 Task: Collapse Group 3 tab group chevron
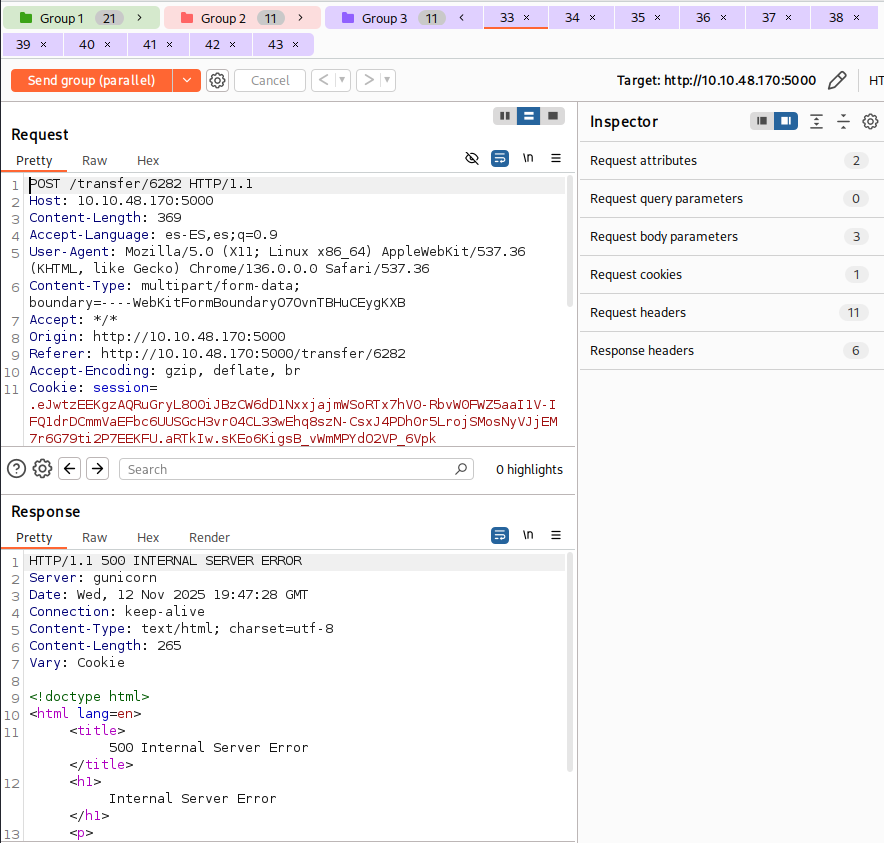(x=462, y=18)
